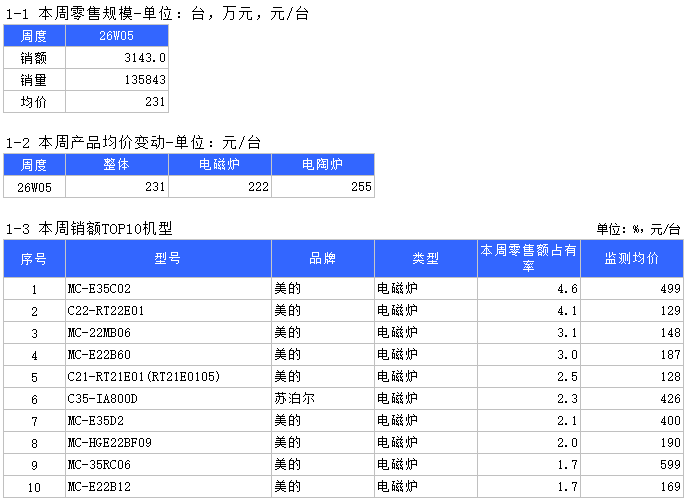Click the 苏泊尔 brand cell

(322, 399)
